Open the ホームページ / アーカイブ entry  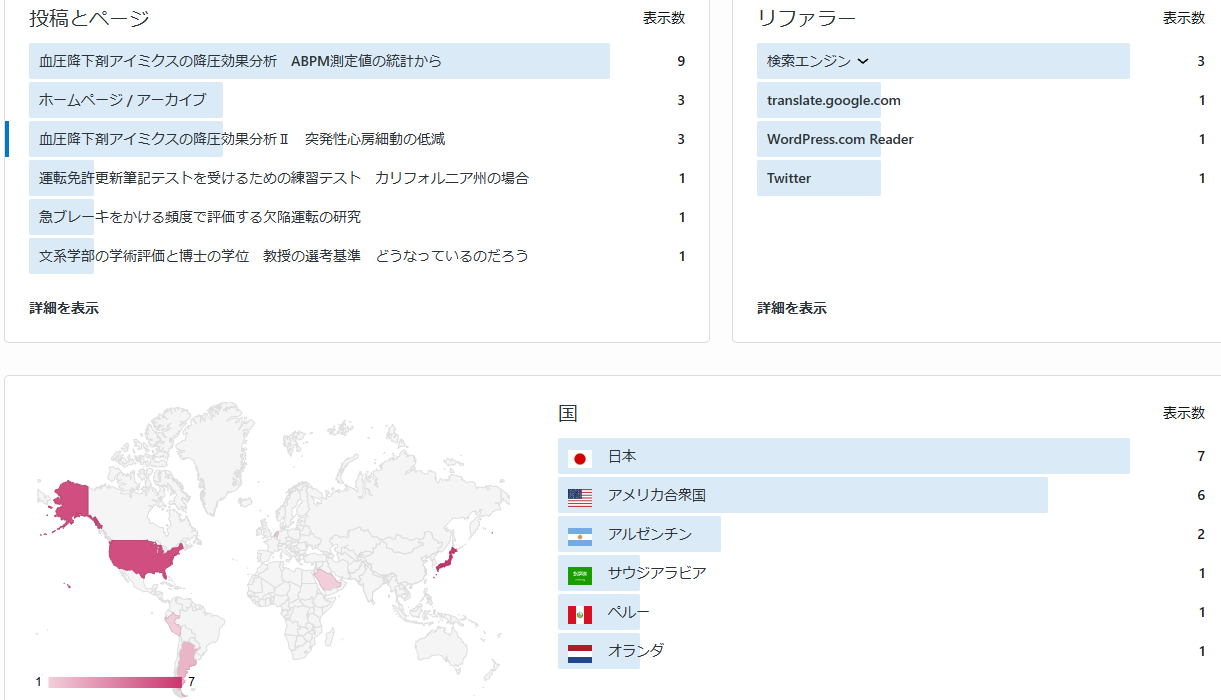click(x=122, y=100)
